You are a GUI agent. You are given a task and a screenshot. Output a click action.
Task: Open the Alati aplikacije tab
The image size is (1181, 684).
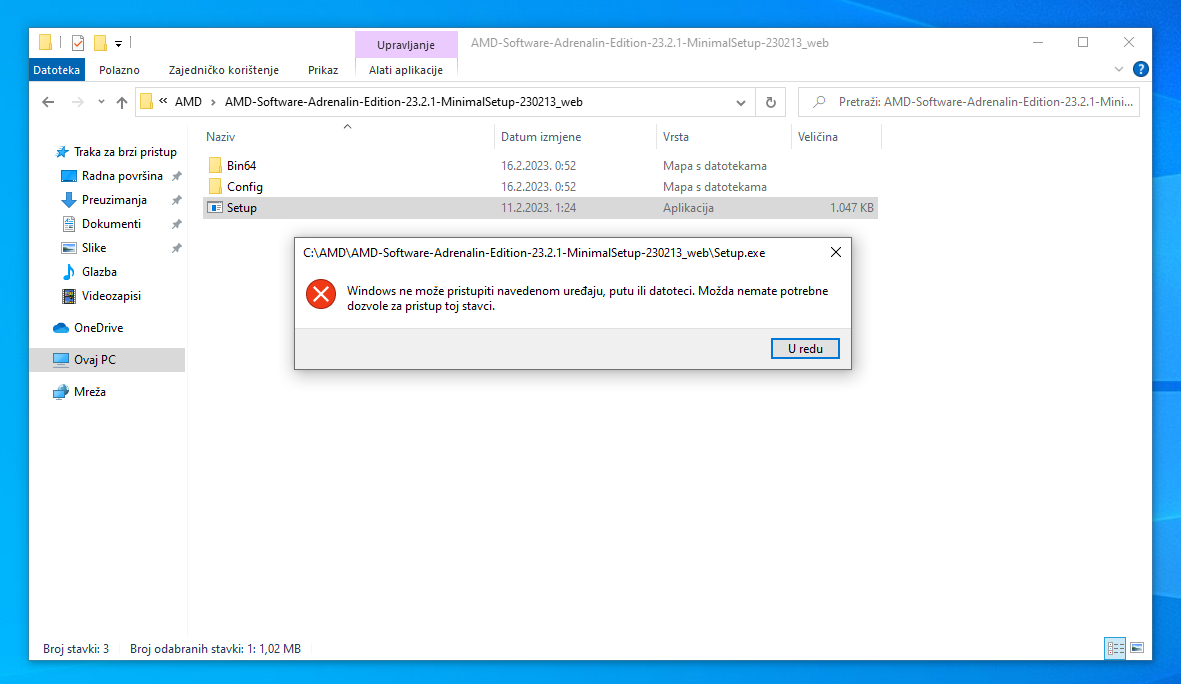point(406,70)
